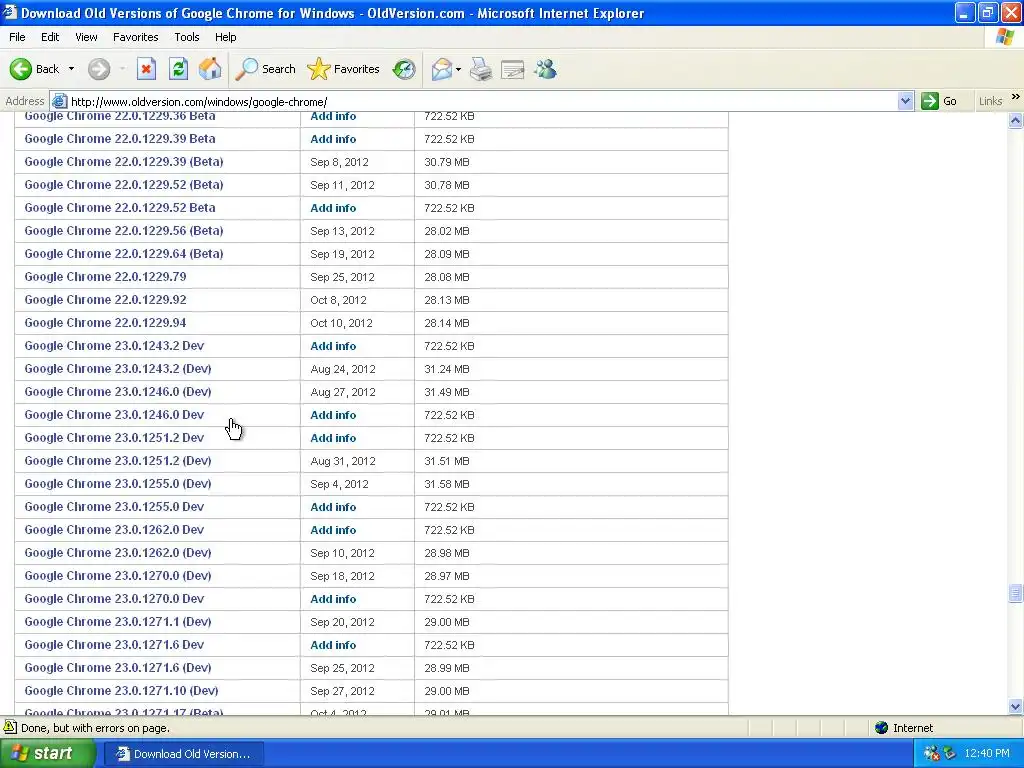Viewport: 1024px width, 768px height.
Task: Click the tray icon next to the clock
Action: tap(949, 754)
